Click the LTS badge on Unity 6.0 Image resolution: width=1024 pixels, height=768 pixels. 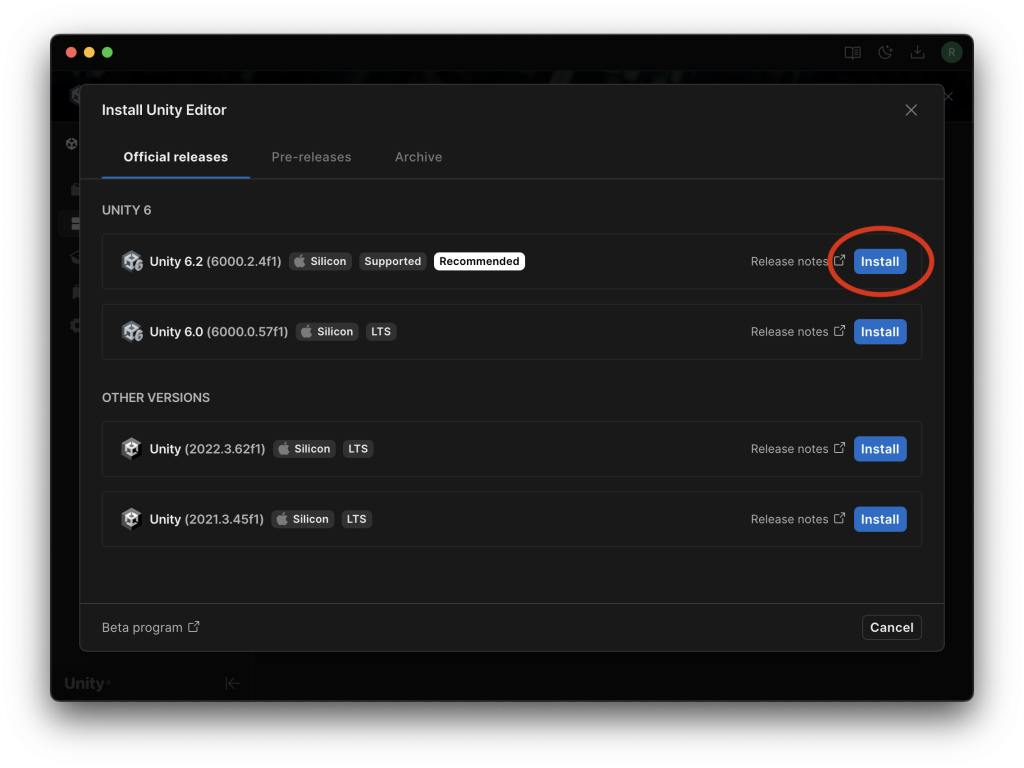(x=381, y=332)
